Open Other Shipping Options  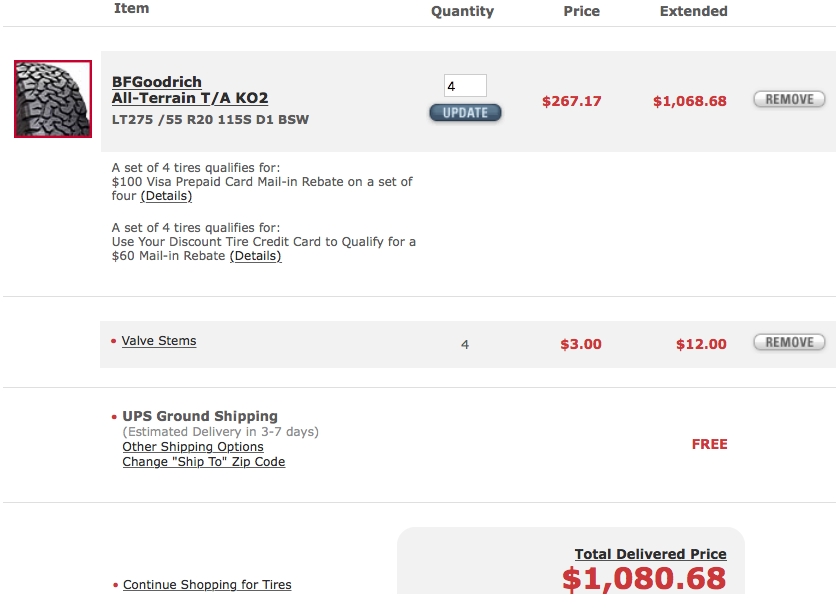click(193, 446)
